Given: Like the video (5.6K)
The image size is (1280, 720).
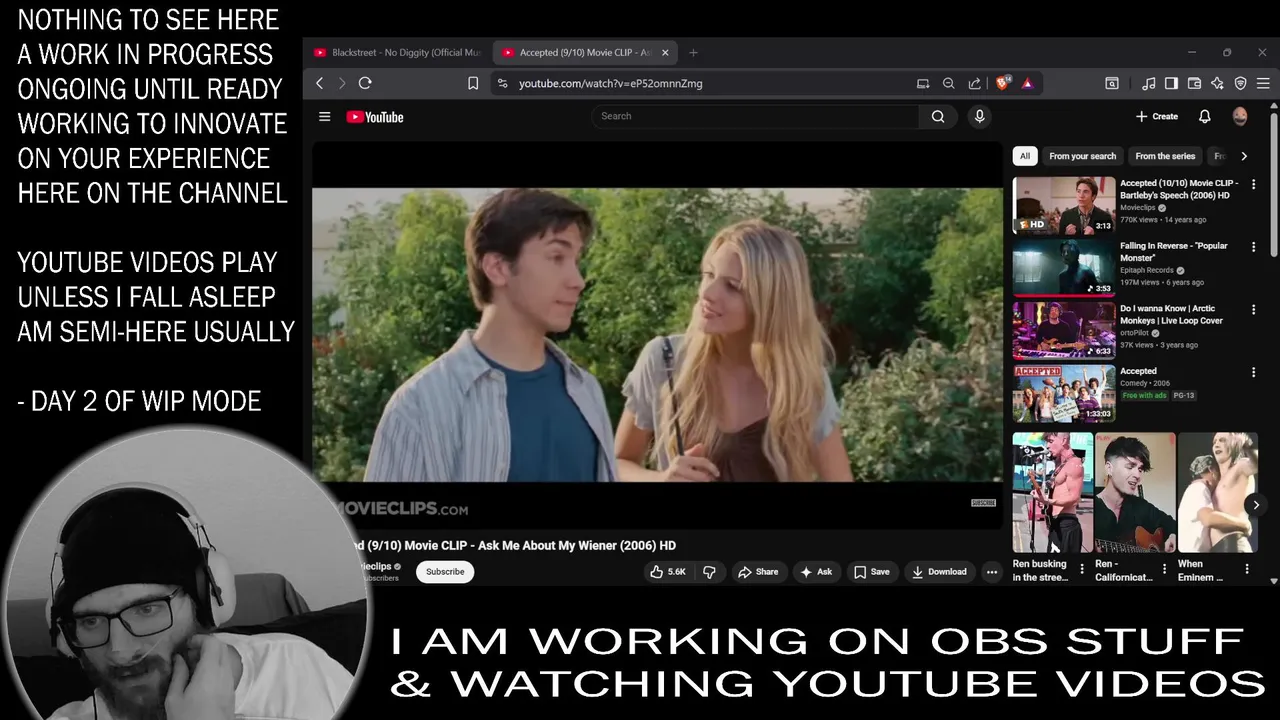Looking at the screenshot, I should coord(668,572).
